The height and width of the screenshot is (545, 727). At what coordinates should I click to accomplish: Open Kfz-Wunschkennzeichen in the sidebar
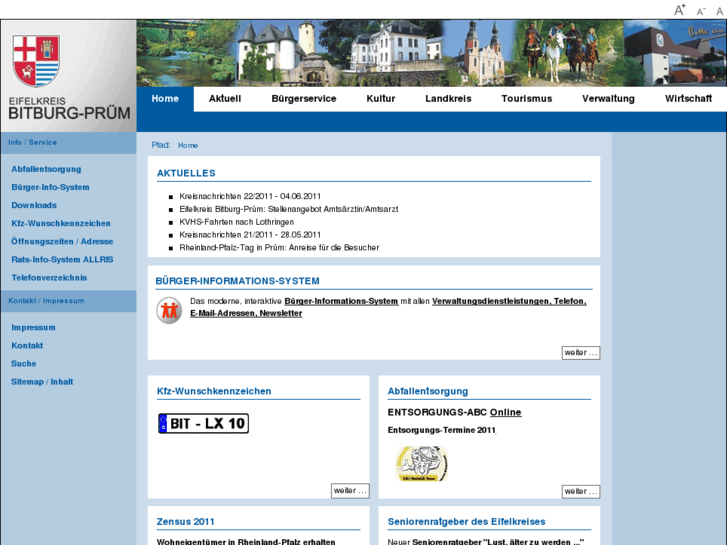61,224
